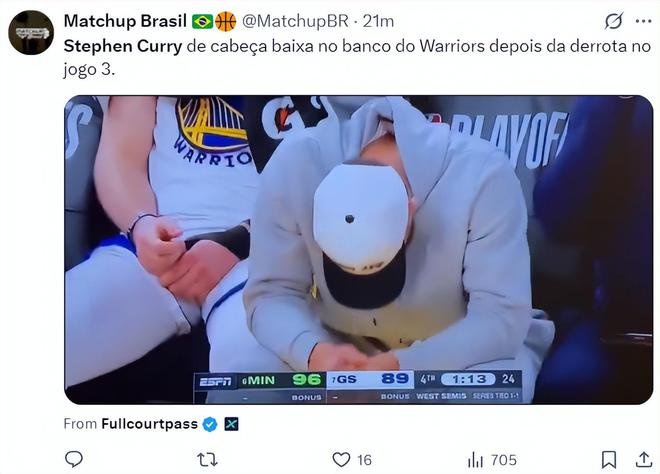This screenshot has height=474, width=660.
Task: Open the three-dot more options menu
Action: point(643,21)
